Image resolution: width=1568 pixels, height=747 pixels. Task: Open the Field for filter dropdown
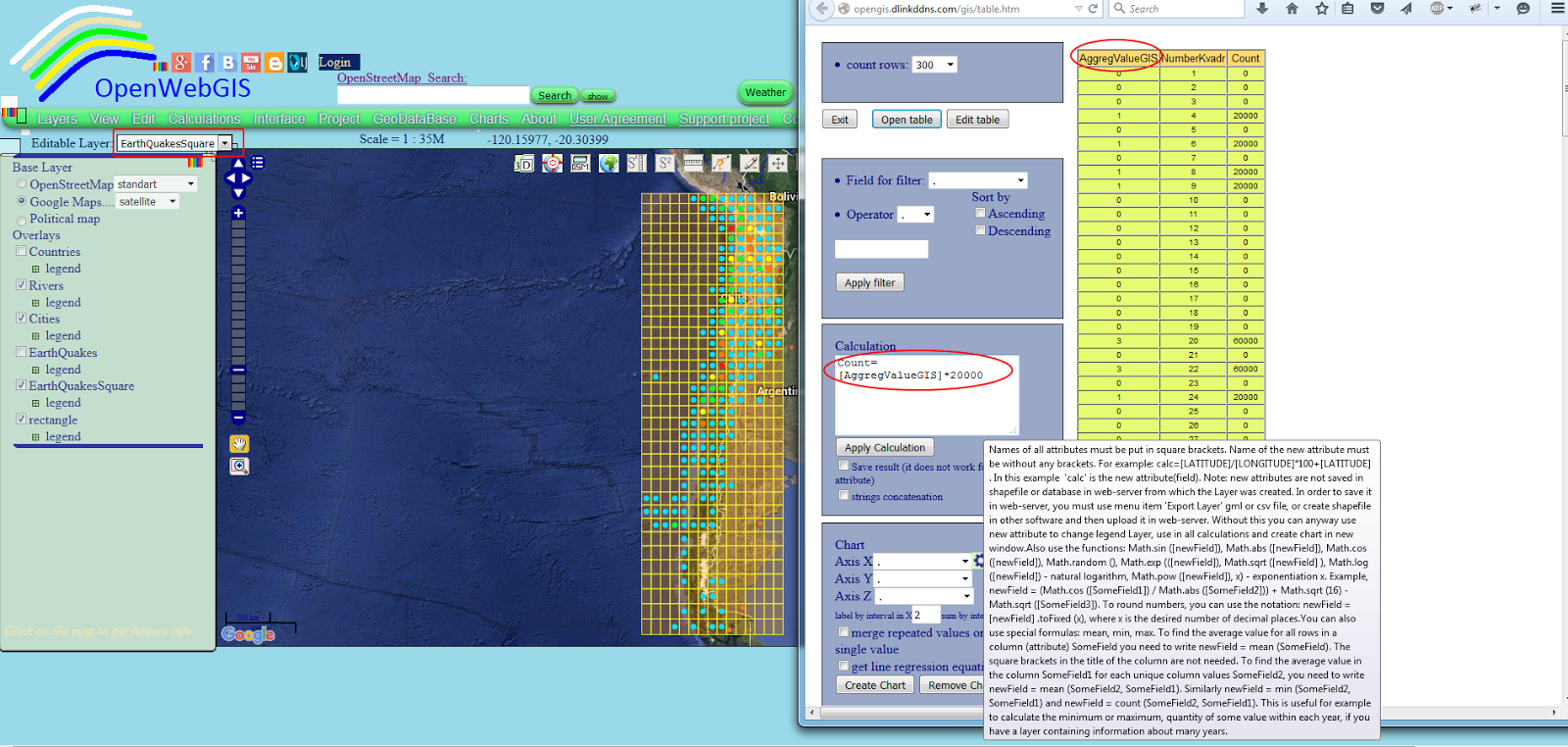pos(978,180)
